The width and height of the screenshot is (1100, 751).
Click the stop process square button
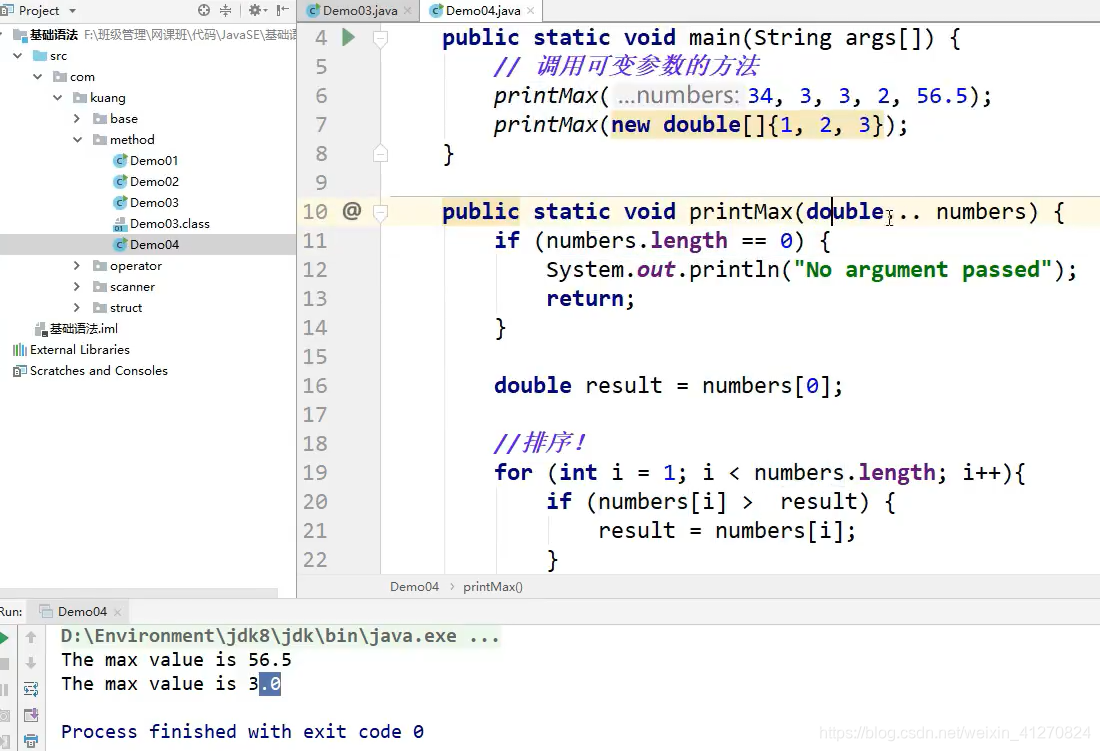[x=4, y=663]
